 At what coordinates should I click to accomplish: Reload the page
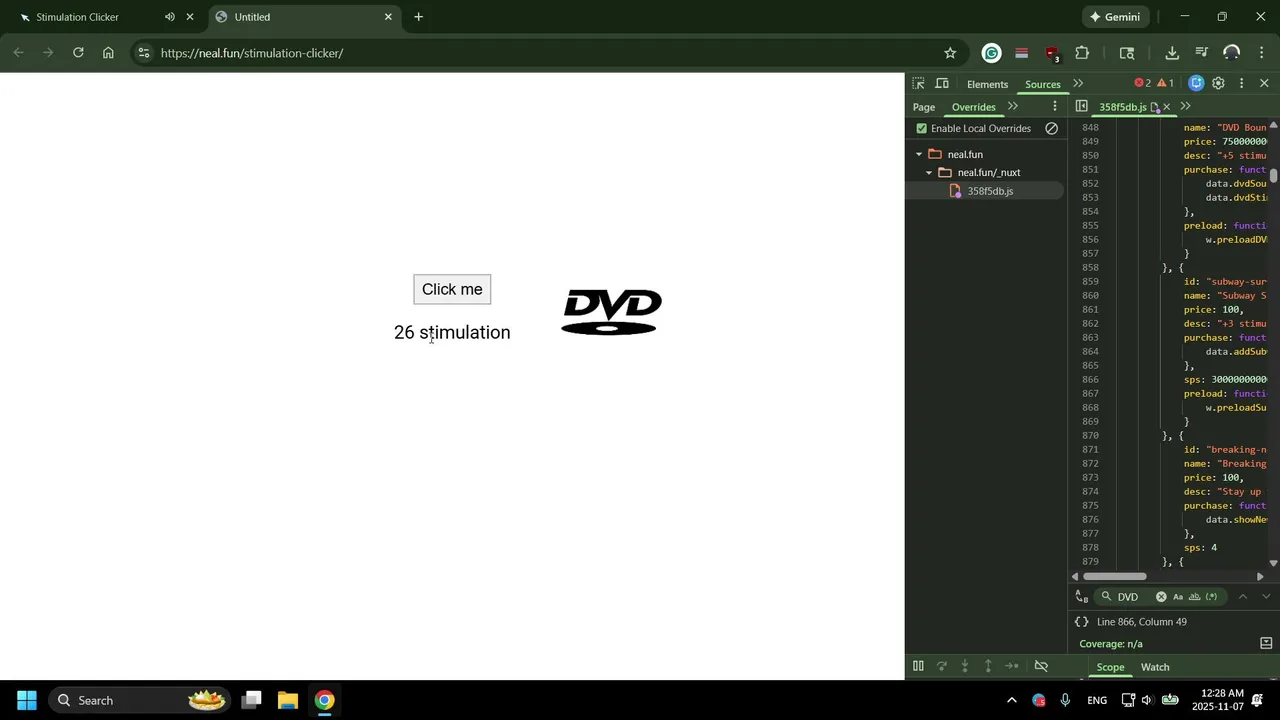pos(78,53)
